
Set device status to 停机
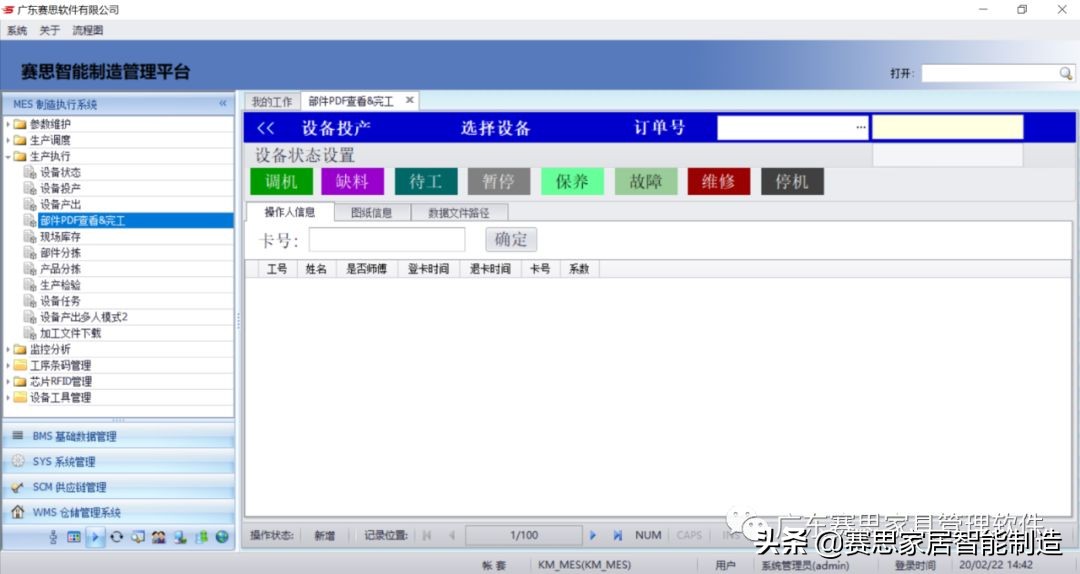coord(792,182)
